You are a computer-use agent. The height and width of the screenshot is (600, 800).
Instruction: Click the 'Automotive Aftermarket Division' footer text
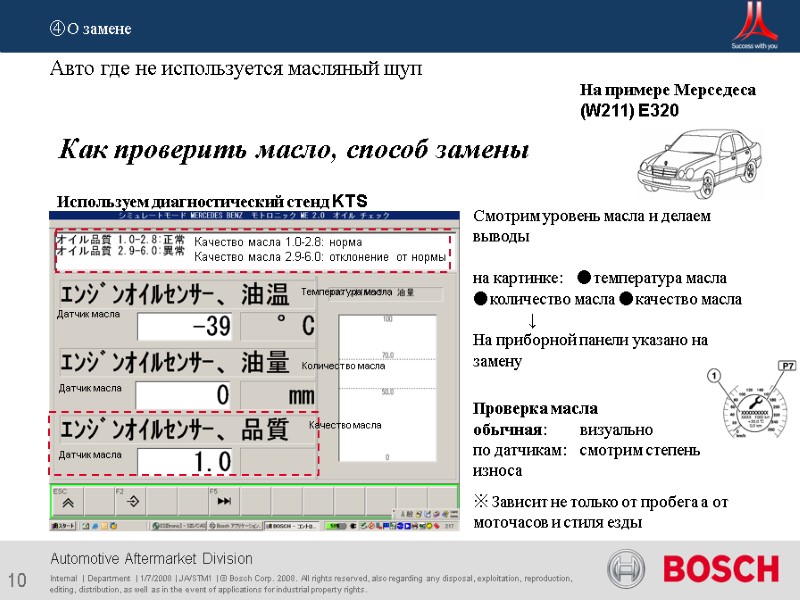click(x=152, y=558)
